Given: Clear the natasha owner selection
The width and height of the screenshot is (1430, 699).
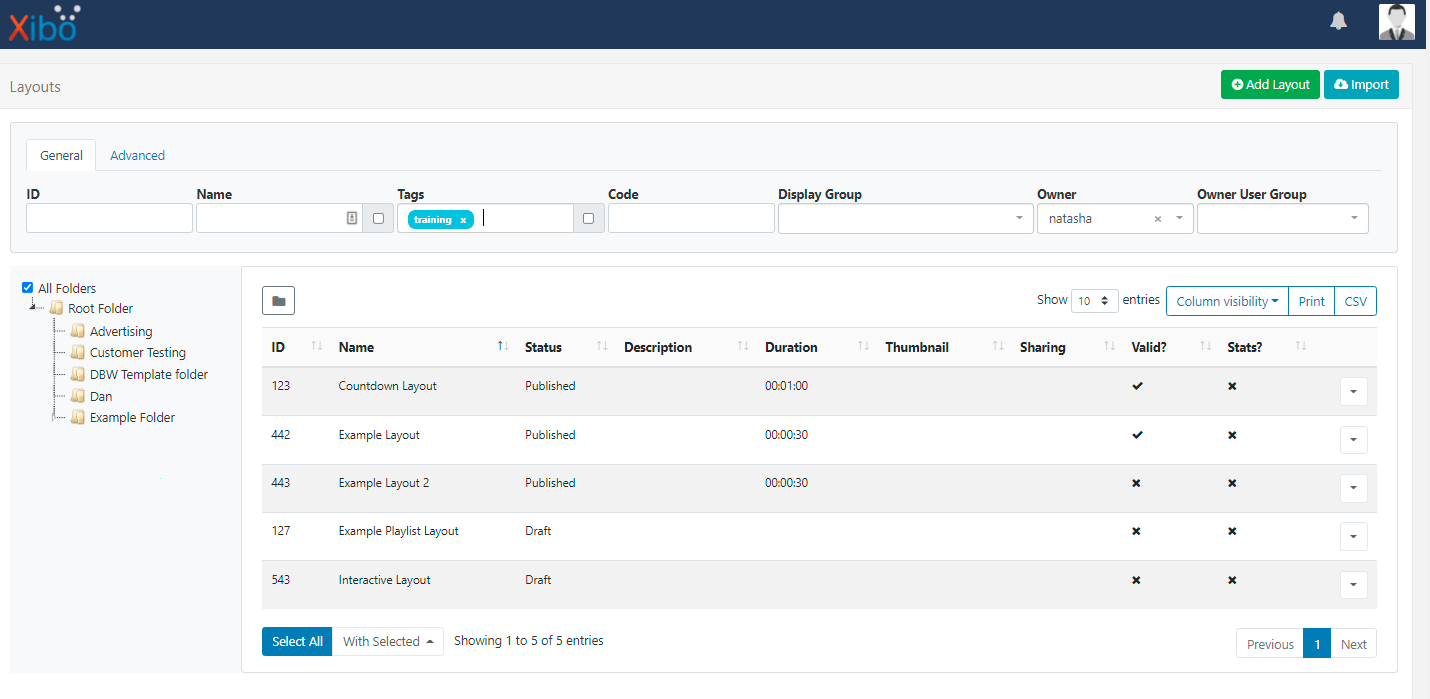Looking at the screenshot, I should click(1158, 219).
